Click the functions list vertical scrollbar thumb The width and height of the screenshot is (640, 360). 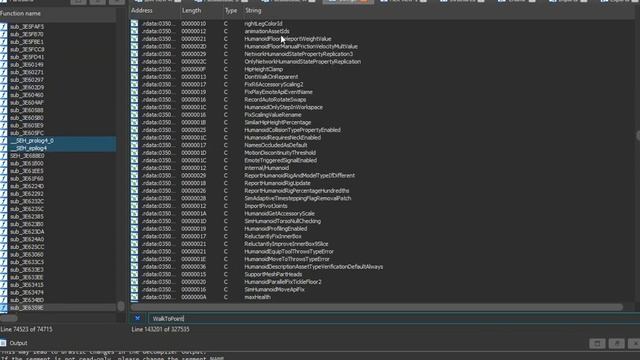click(x=121, y=306)
